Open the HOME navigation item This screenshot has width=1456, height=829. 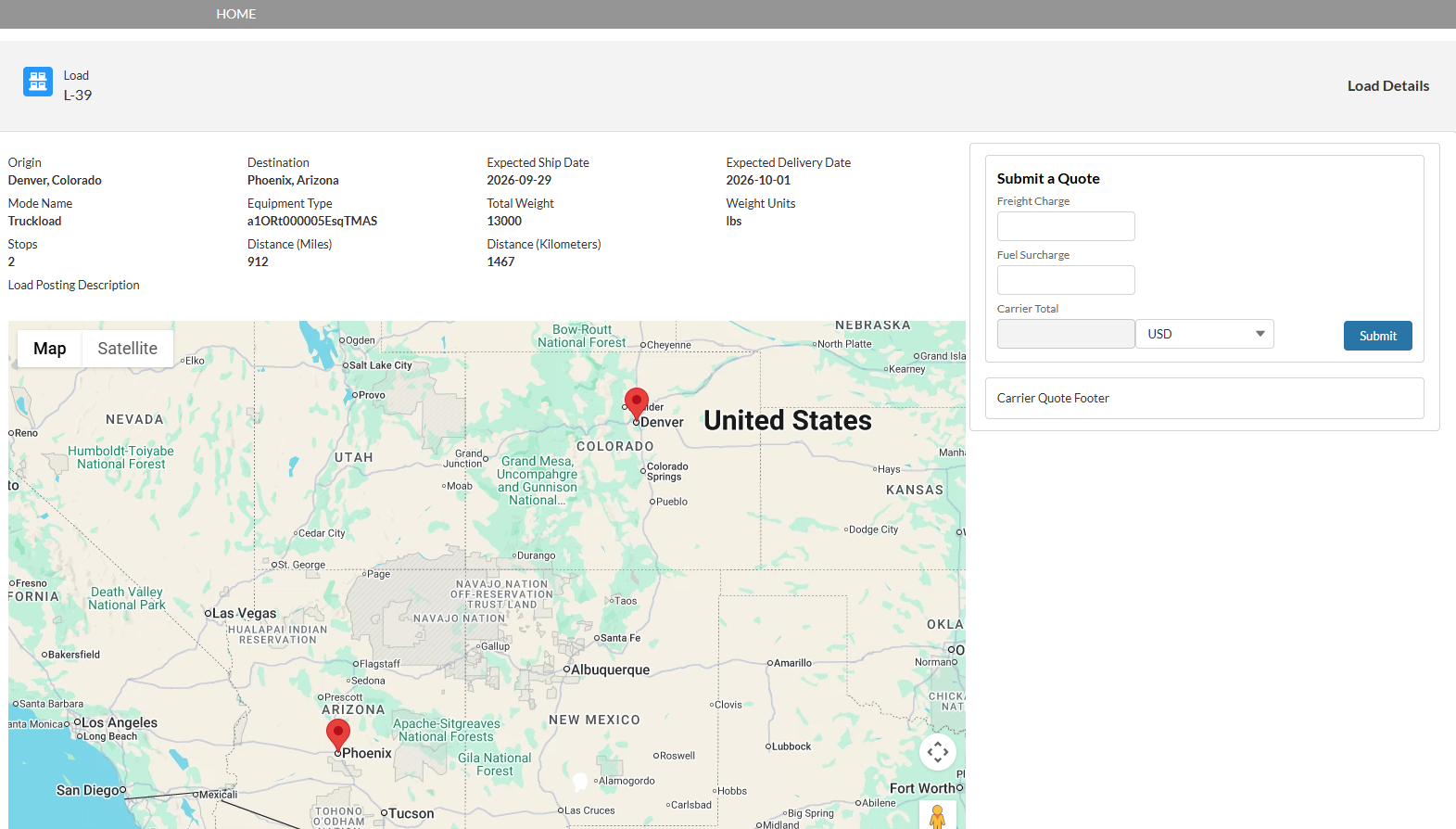[x=236, y=14]
